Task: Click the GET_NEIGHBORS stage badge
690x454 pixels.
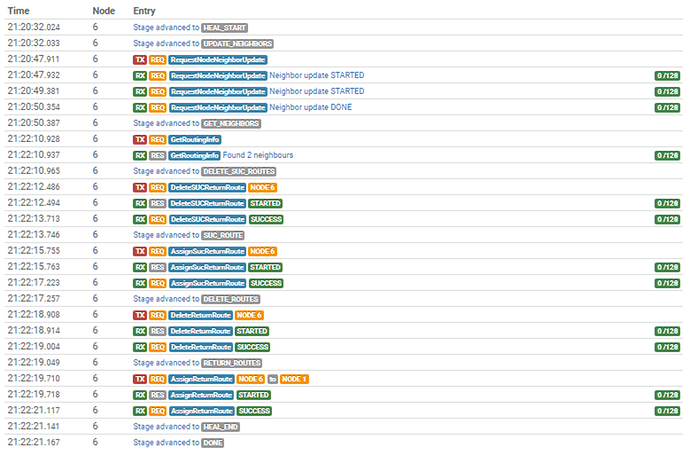Action: point(231,124)
